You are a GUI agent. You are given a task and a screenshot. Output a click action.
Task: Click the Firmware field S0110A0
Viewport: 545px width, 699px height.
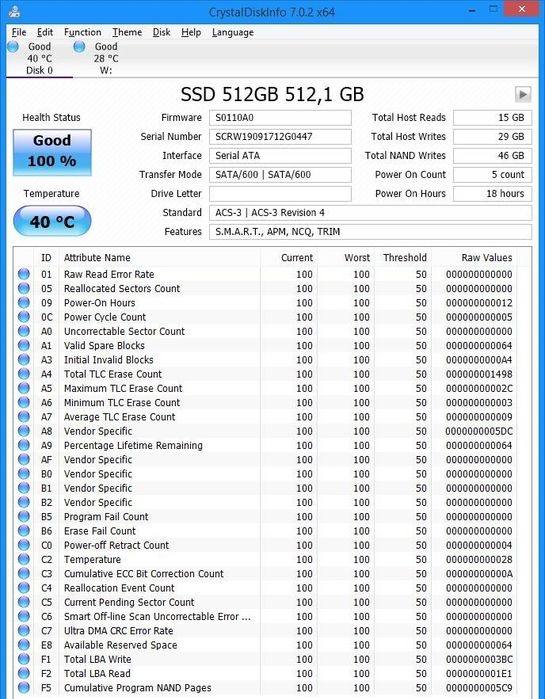pos(280,118)
